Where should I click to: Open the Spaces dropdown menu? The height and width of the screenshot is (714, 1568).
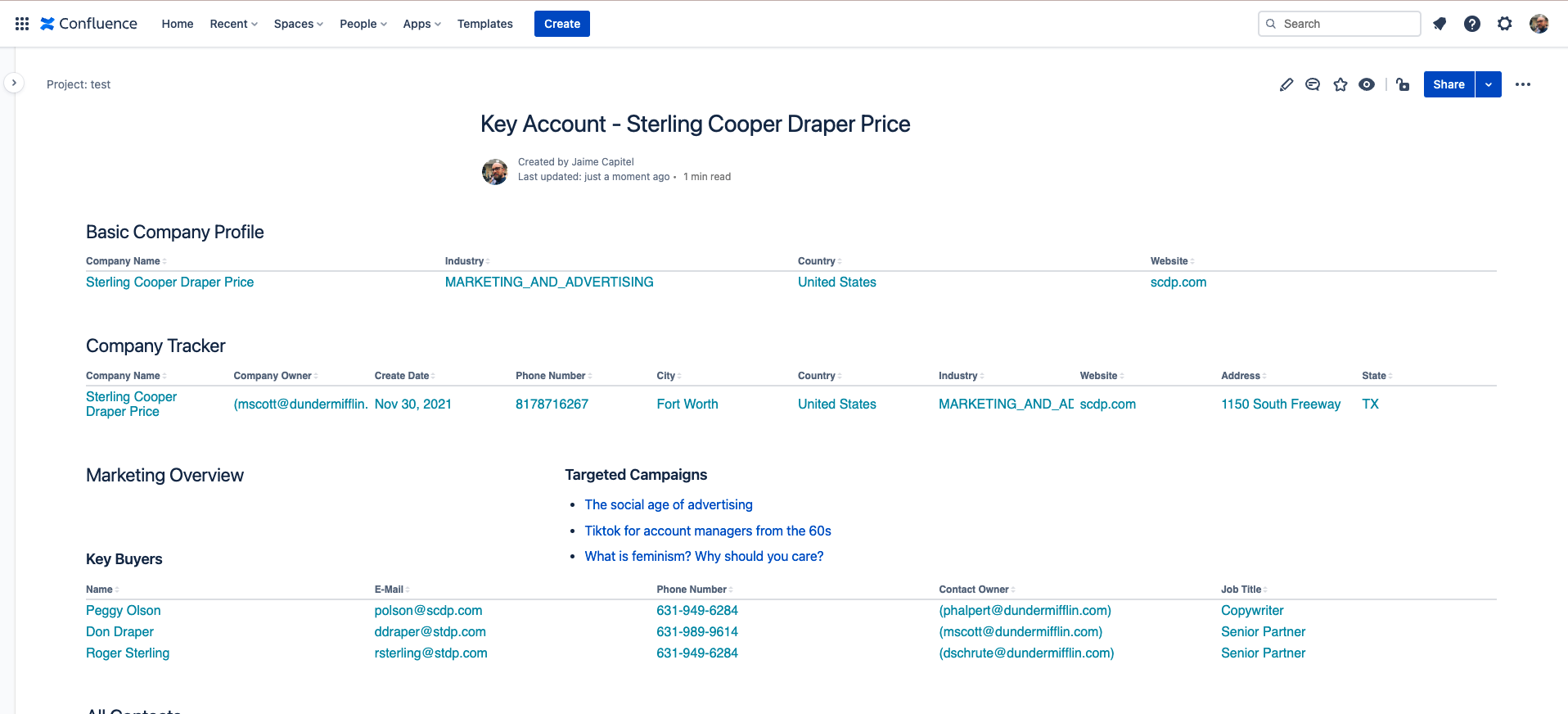tap(299, 24)
